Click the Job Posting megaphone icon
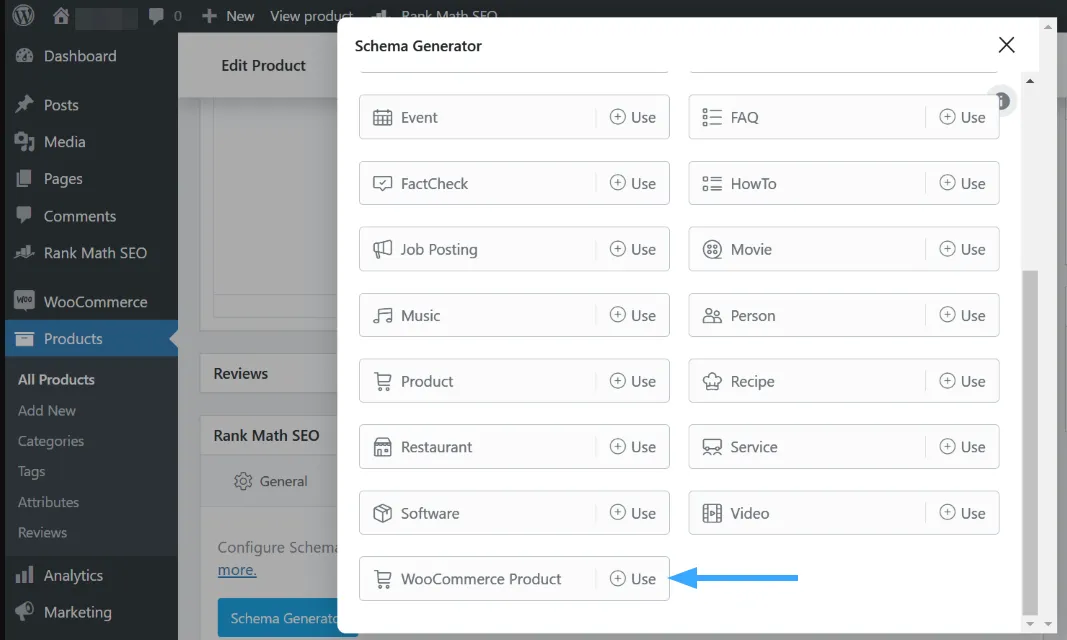The width and height of the screenshot is (1067, 640). tap(382, 249)
